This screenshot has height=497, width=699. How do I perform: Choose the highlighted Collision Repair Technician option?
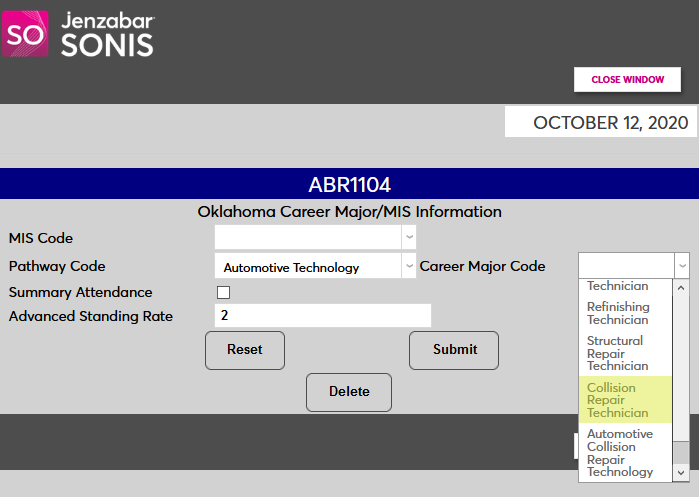point(625,400)
